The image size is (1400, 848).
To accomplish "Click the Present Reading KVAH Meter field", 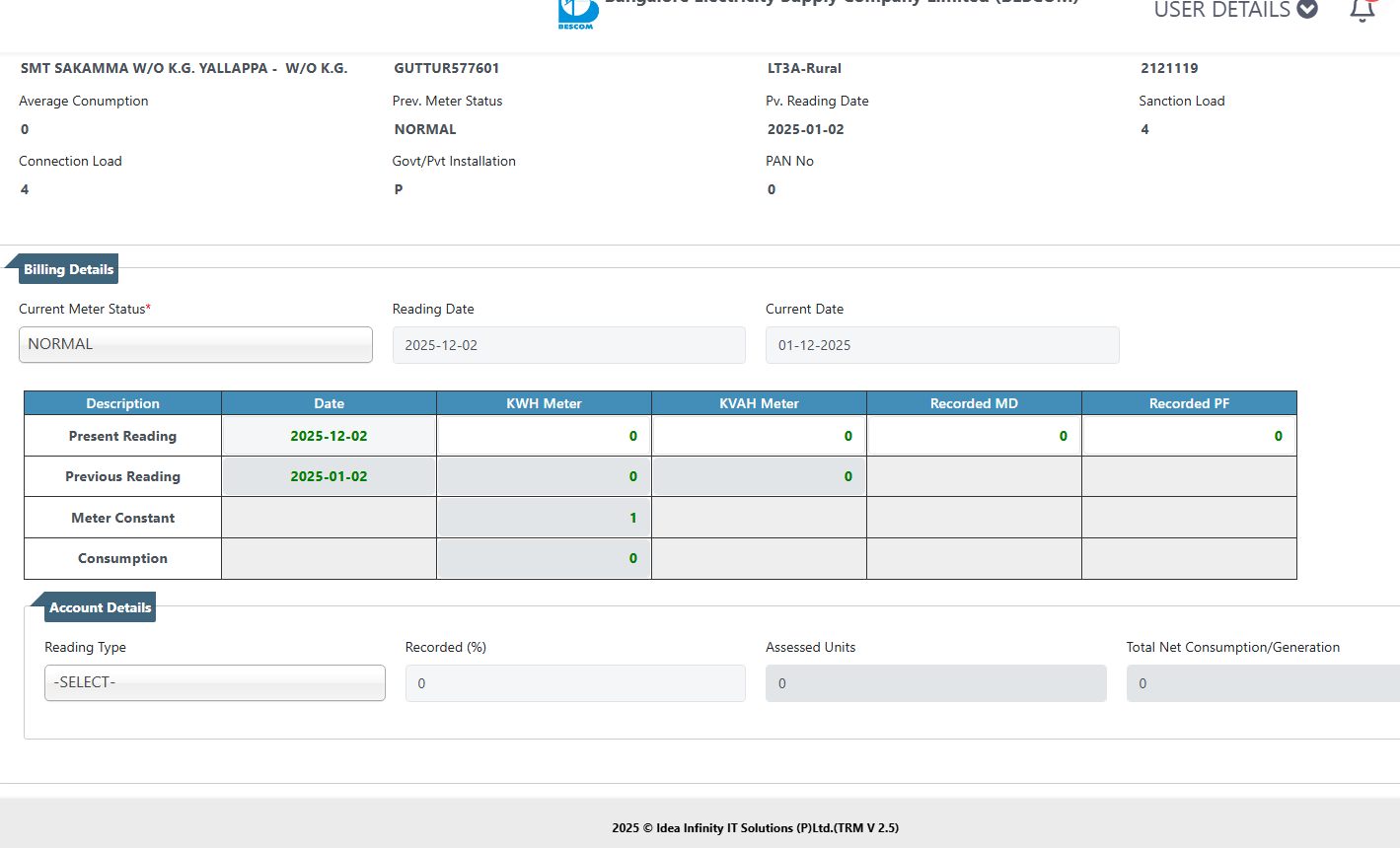I will click(759, 436).
